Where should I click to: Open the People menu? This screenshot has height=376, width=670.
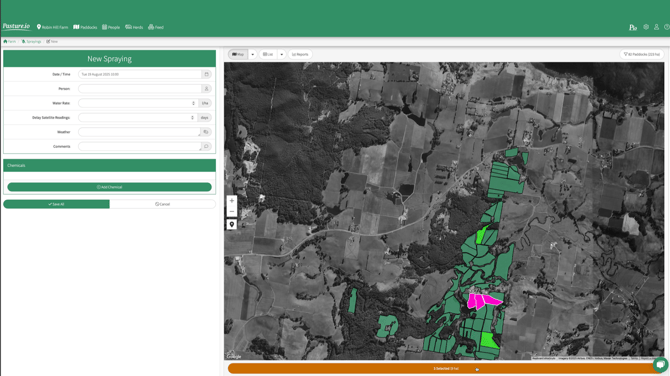point(111,27)
